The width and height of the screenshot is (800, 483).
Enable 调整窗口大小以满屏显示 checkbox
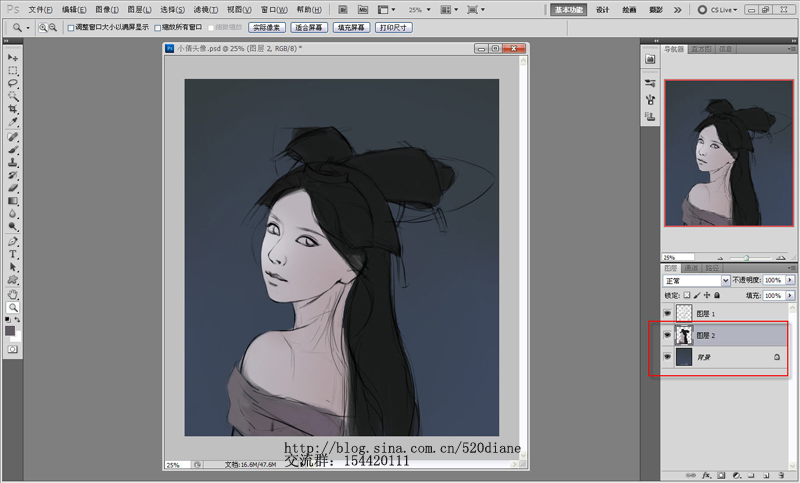click(72, 28)
